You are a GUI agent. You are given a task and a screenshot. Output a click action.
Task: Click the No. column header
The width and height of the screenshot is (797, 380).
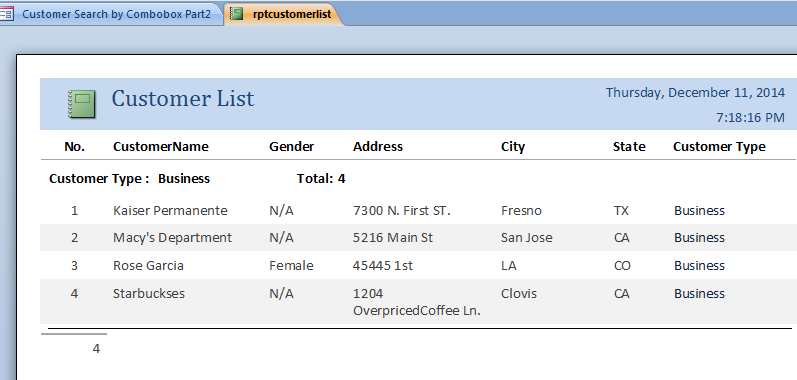tap(74, 147)
